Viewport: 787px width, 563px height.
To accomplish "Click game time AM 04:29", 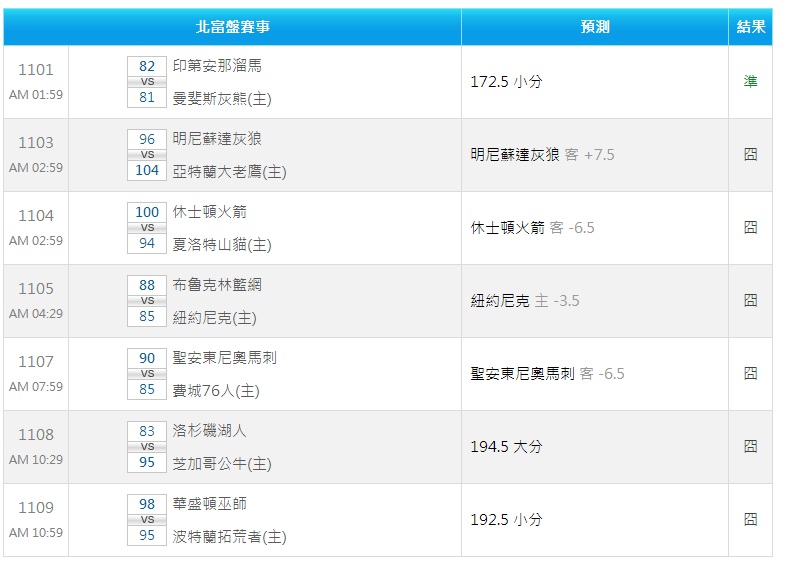I will pos(36,314).
